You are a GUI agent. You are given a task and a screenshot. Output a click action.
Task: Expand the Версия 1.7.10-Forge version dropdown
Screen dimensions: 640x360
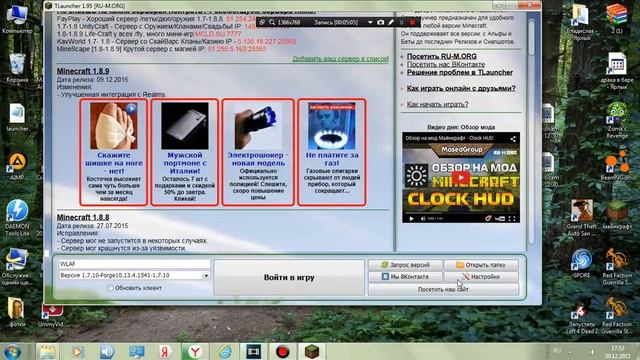pos(206,276)
